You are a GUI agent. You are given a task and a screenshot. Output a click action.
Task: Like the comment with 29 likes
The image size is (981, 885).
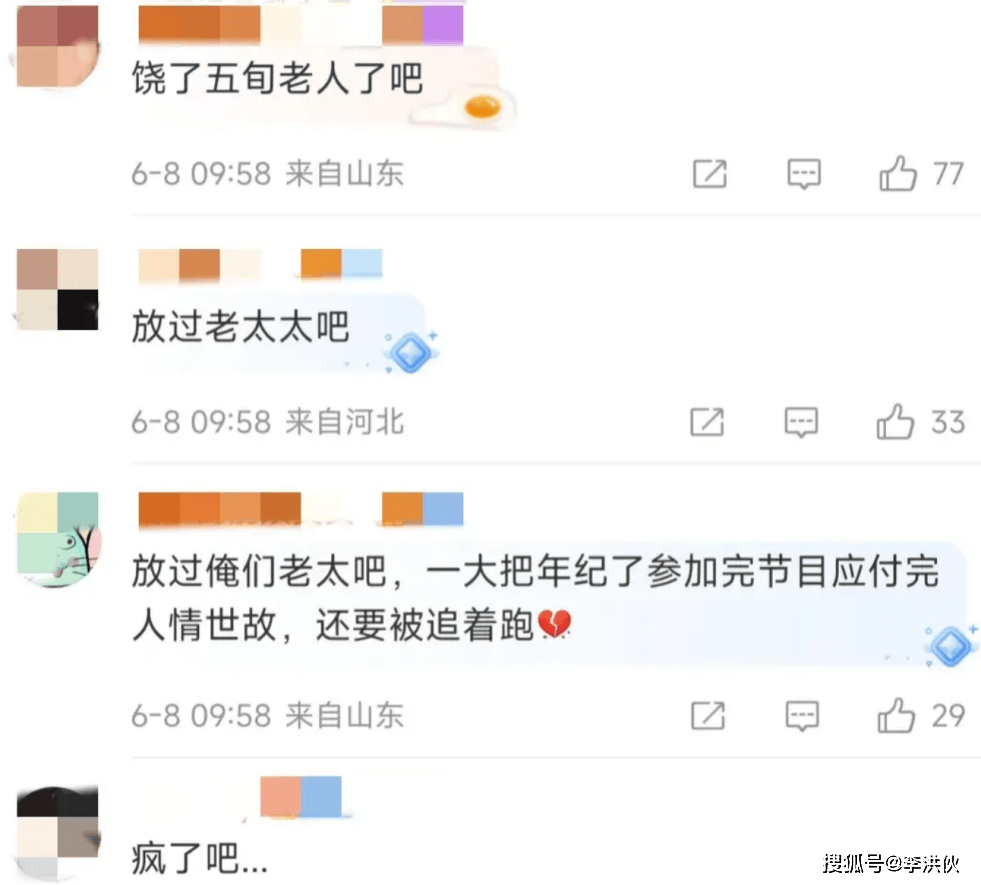coord(896,715)
